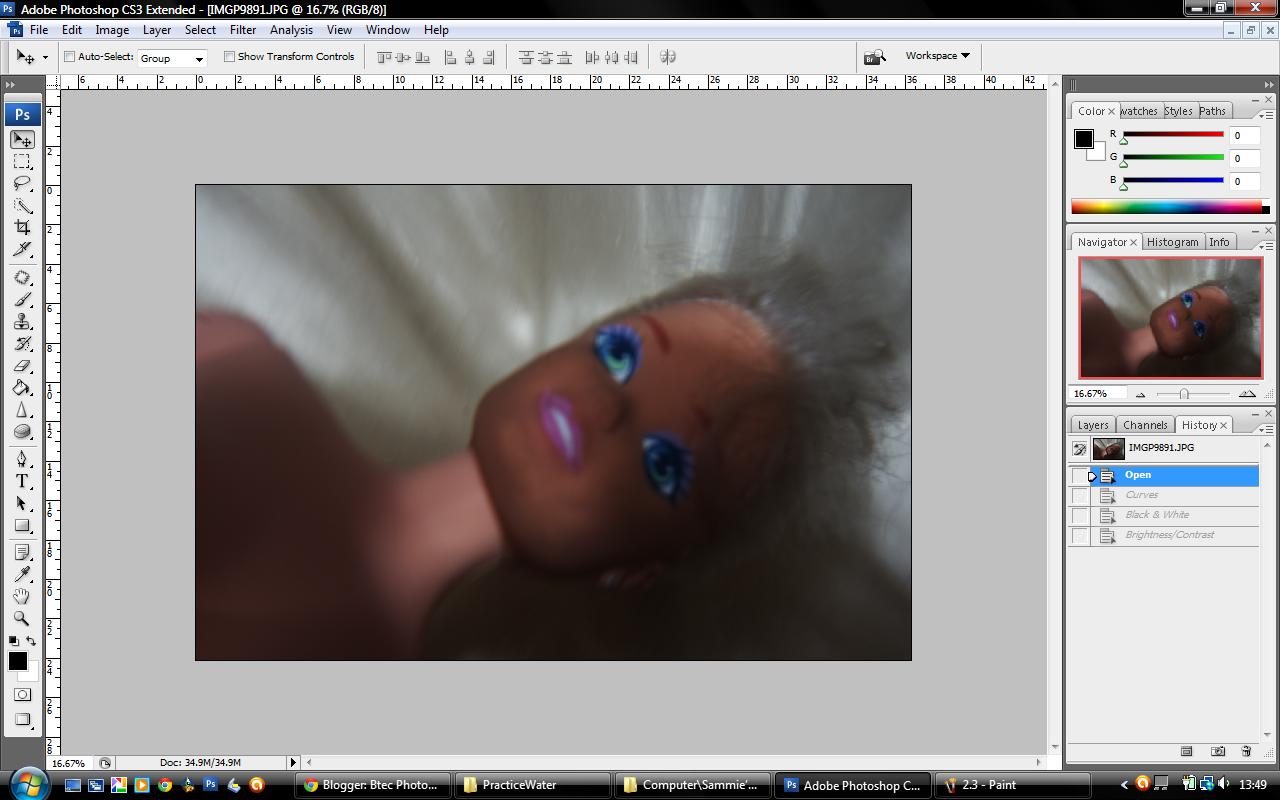
Task: Open the Workspace dropdown
Action: [x=937, y=56]
